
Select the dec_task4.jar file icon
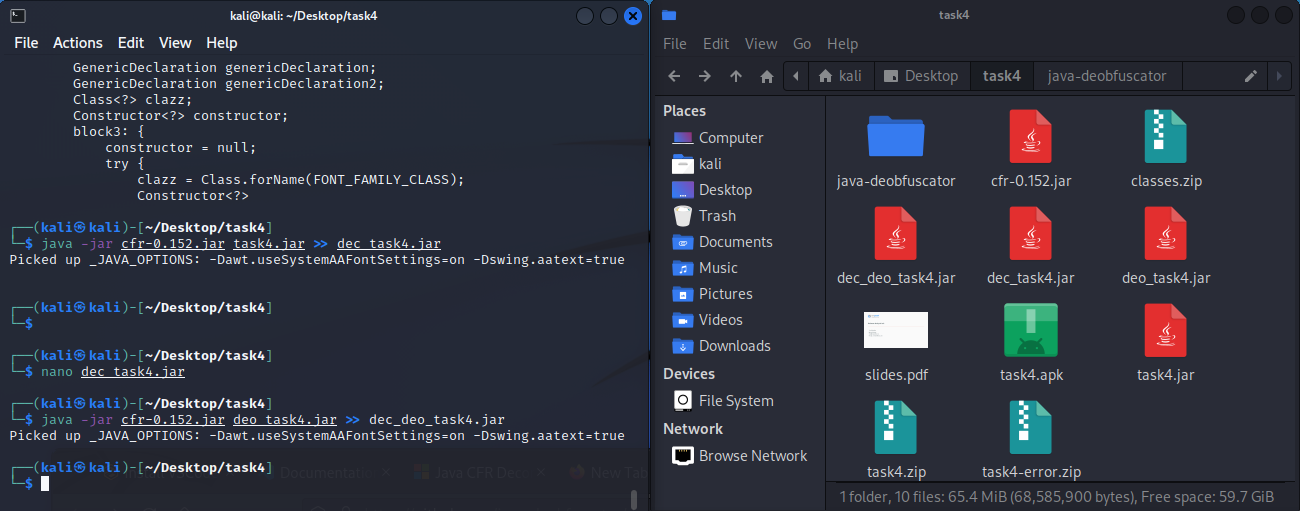point(1031,233)
